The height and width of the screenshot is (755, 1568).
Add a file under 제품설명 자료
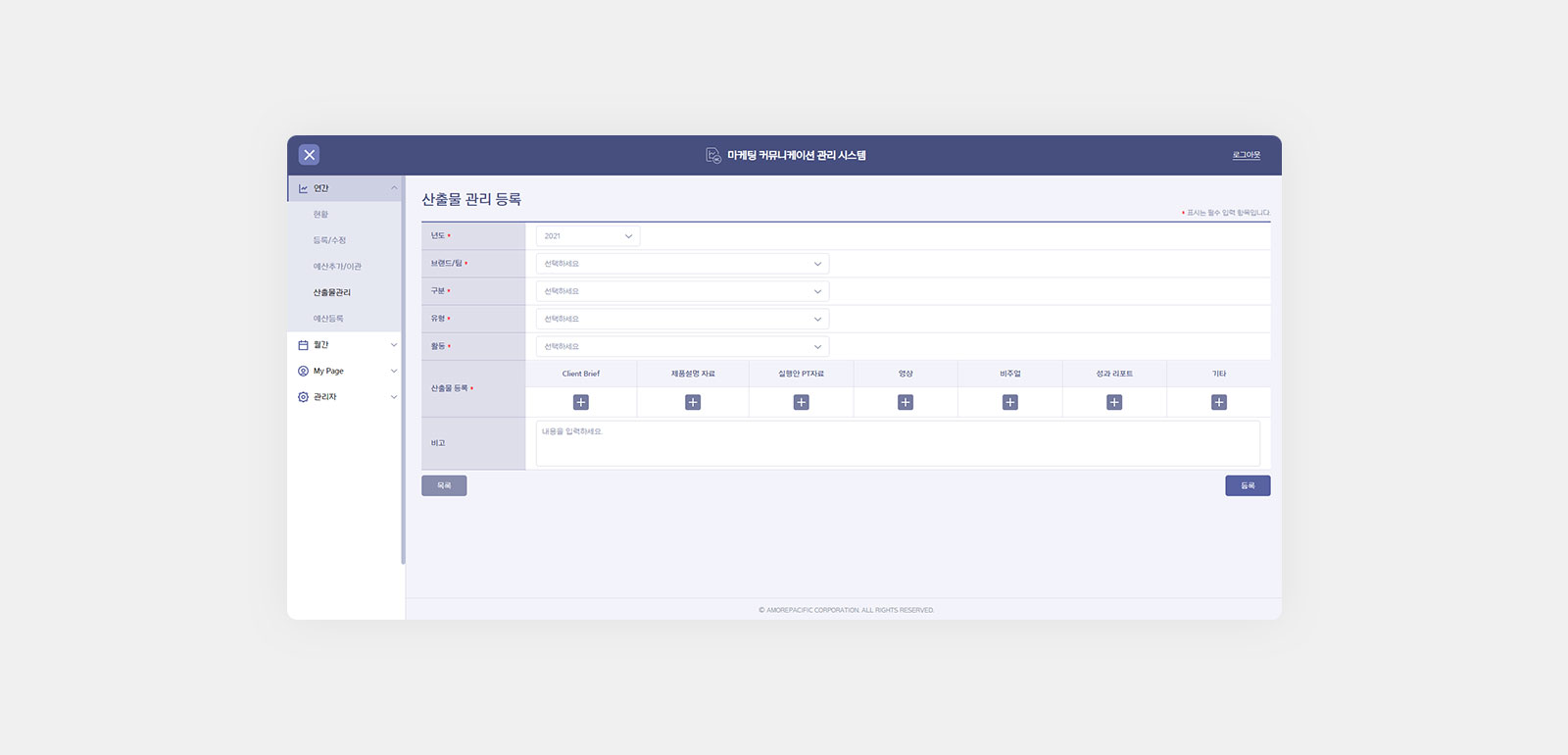[x=693, y=402]
